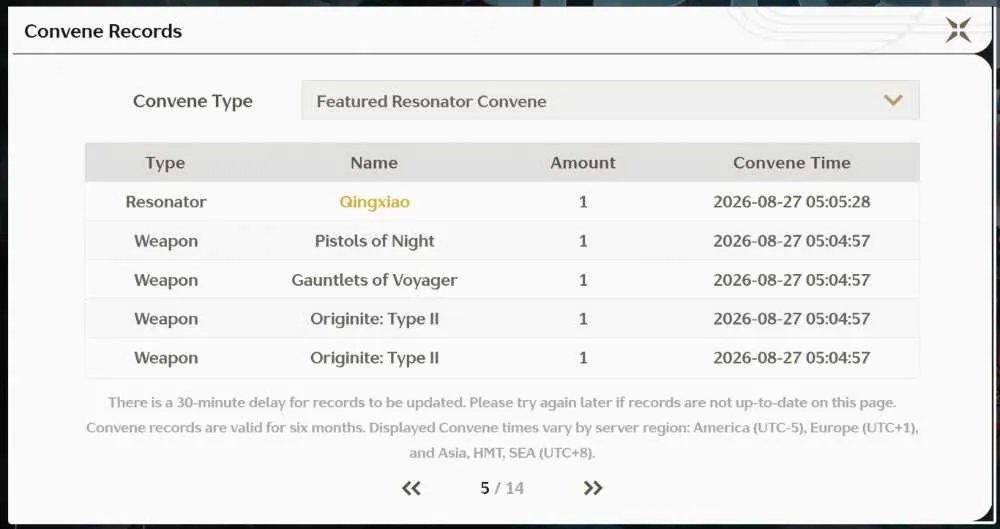Go to next records page
The height and width of the screenshot is (529, 1000).
[592, 488]
